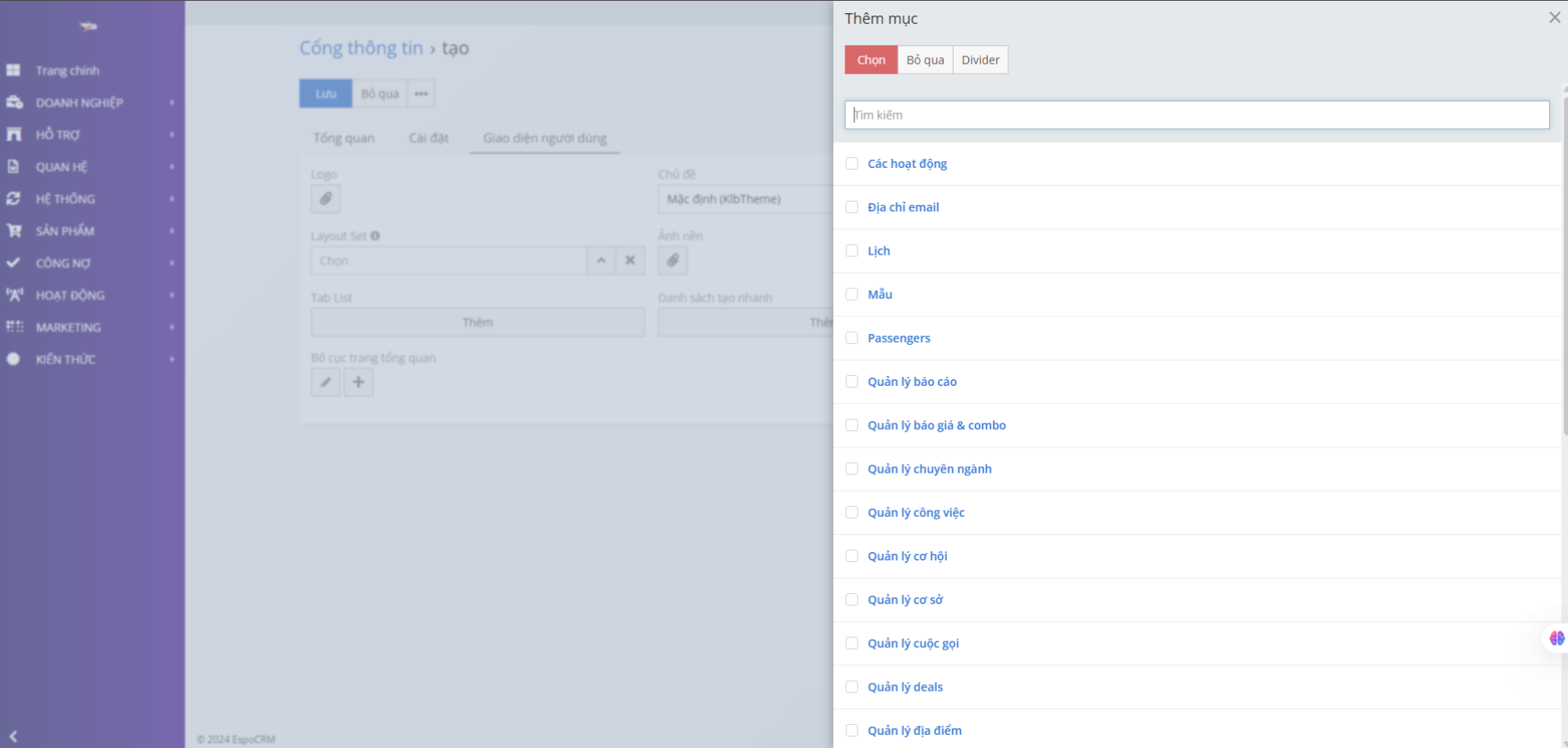
Task: Open the Layout Set selection arrow
Action: pos(601,261)
